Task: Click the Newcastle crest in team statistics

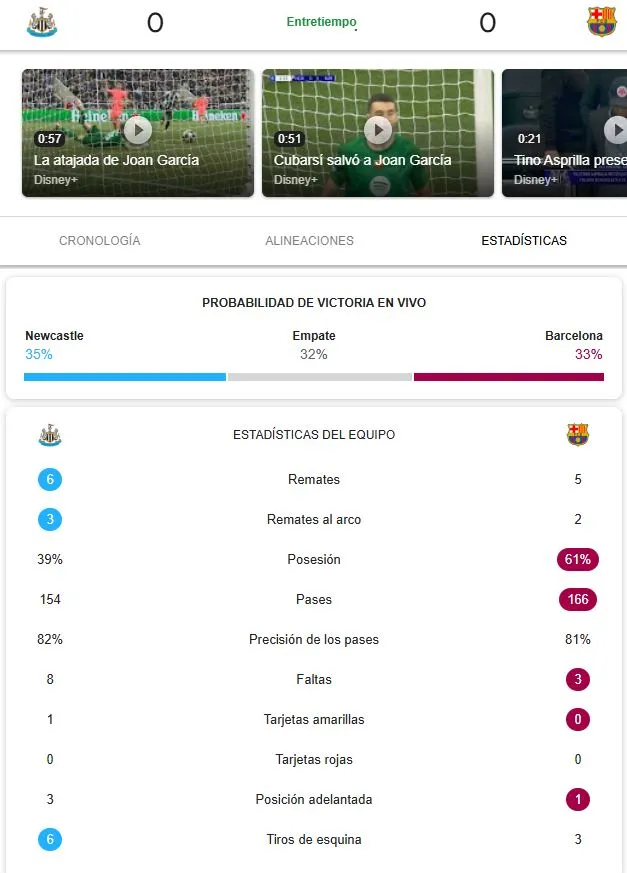Action: [50, 435]
